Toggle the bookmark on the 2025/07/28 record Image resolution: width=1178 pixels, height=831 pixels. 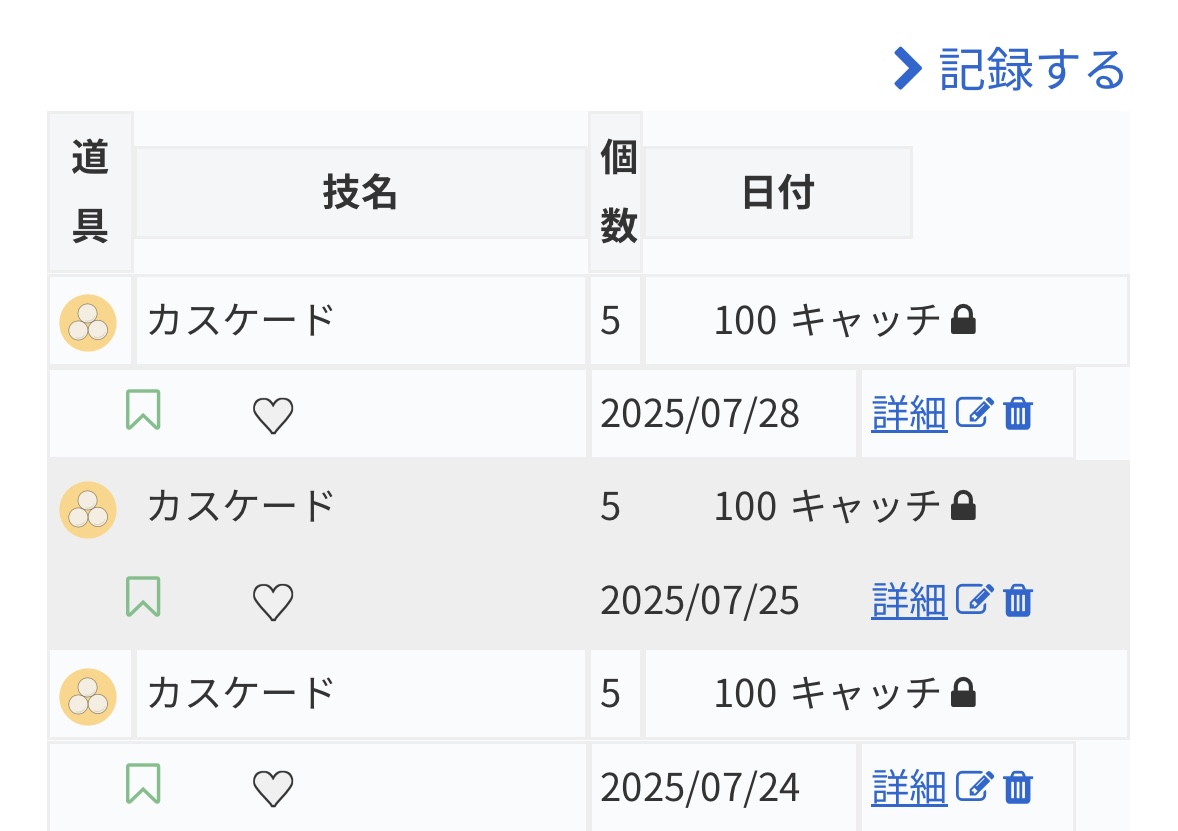[x=143, y=411]
